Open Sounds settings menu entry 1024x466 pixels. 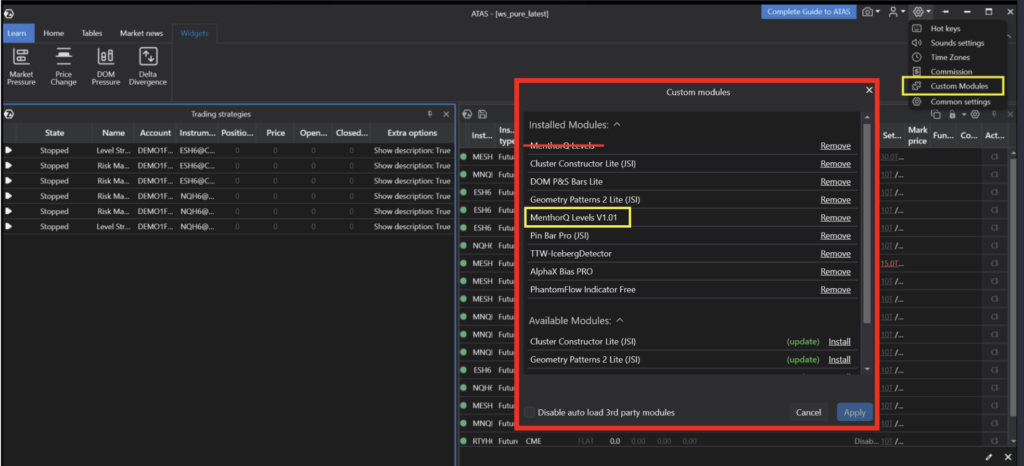pos(957,43)
